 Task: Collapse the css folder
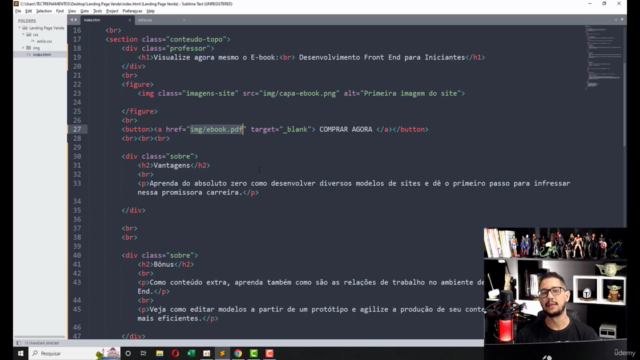click(x=23, y=35)
